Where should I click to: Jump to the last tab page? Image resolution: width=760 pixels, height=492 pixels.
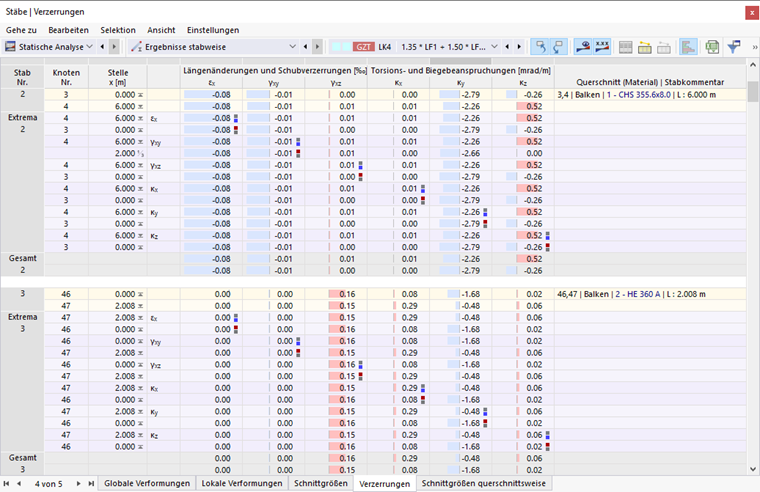click(91, 483)
